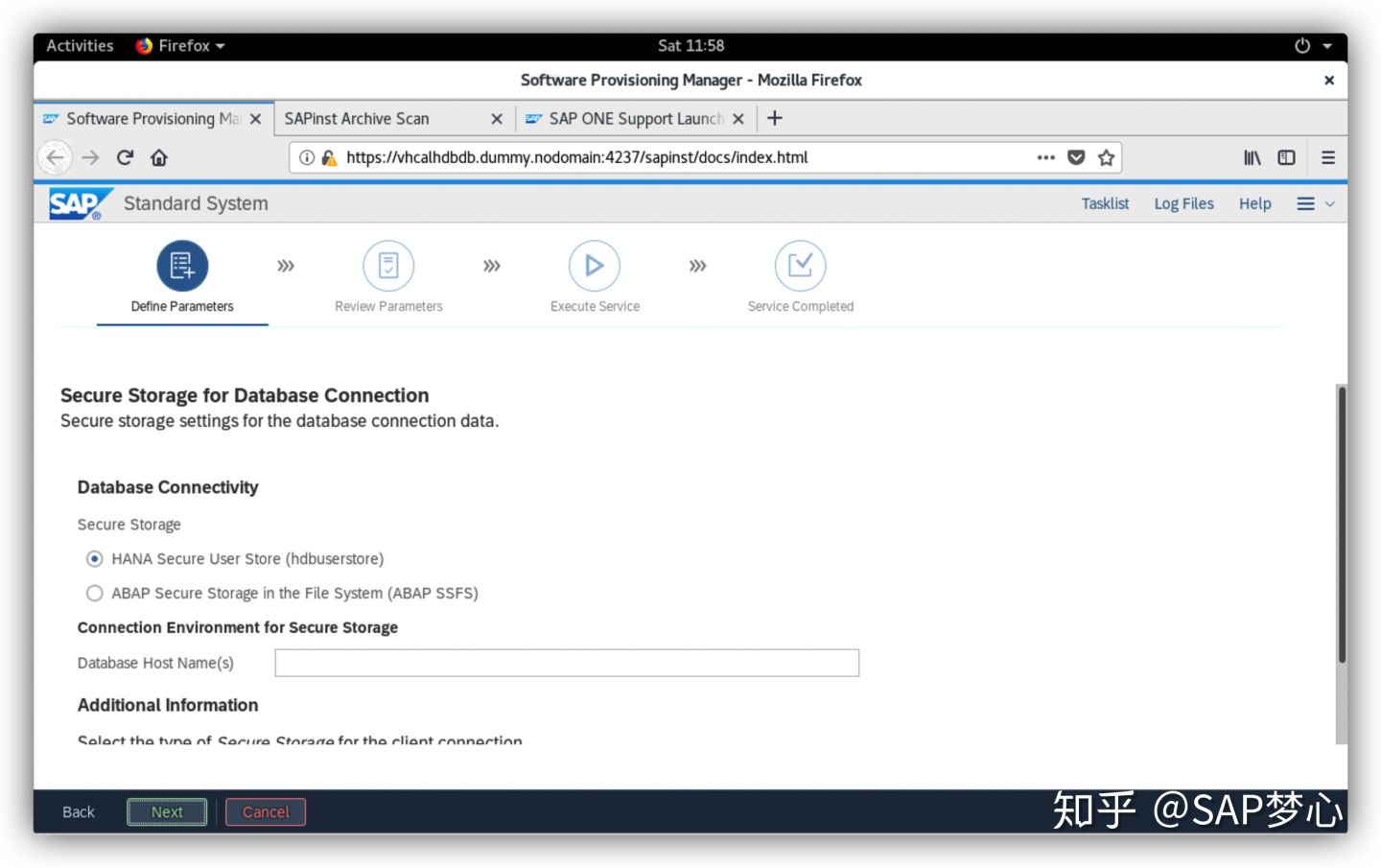Click the Service Completed step icon
Screen dimensions: 1381x868
click(801, 266)
